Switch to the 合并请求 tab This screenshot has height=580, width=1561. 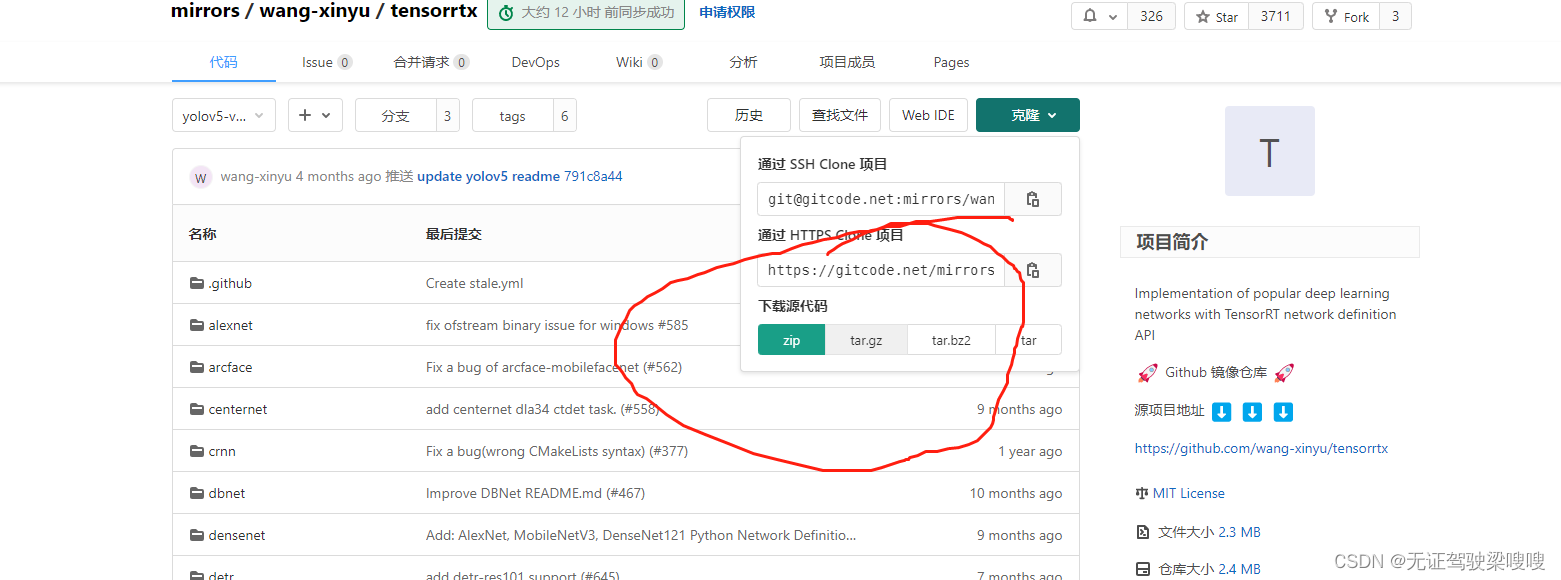pos(431,62)
